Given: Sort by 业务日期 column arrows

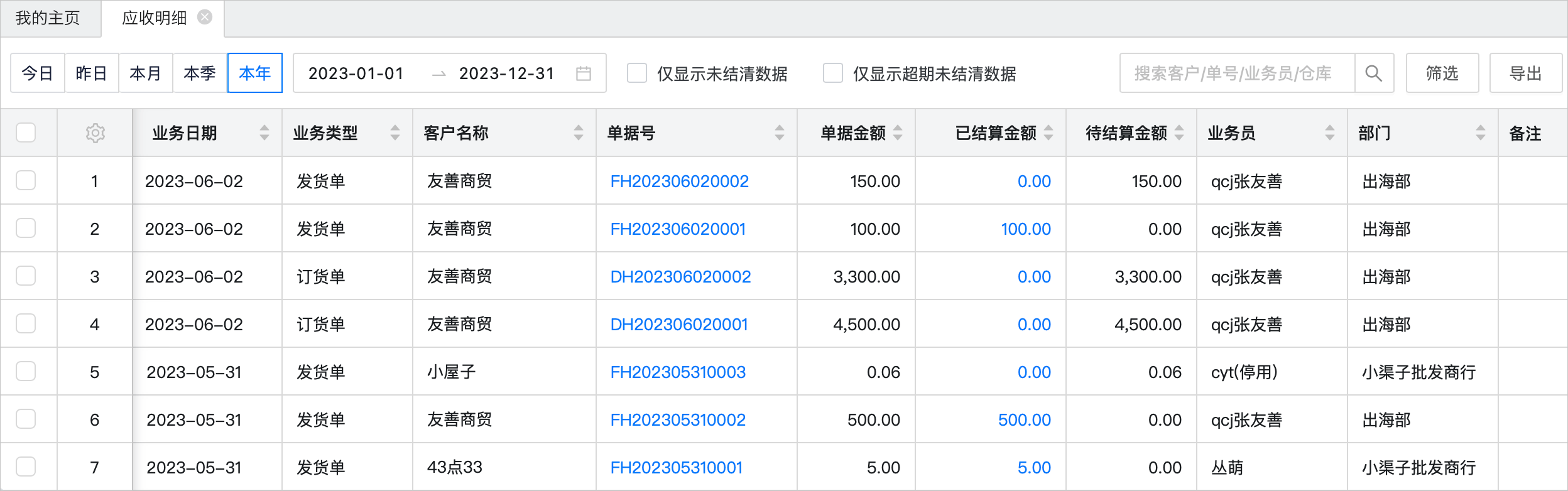Looking at the screenshot, I should point(264,132).
